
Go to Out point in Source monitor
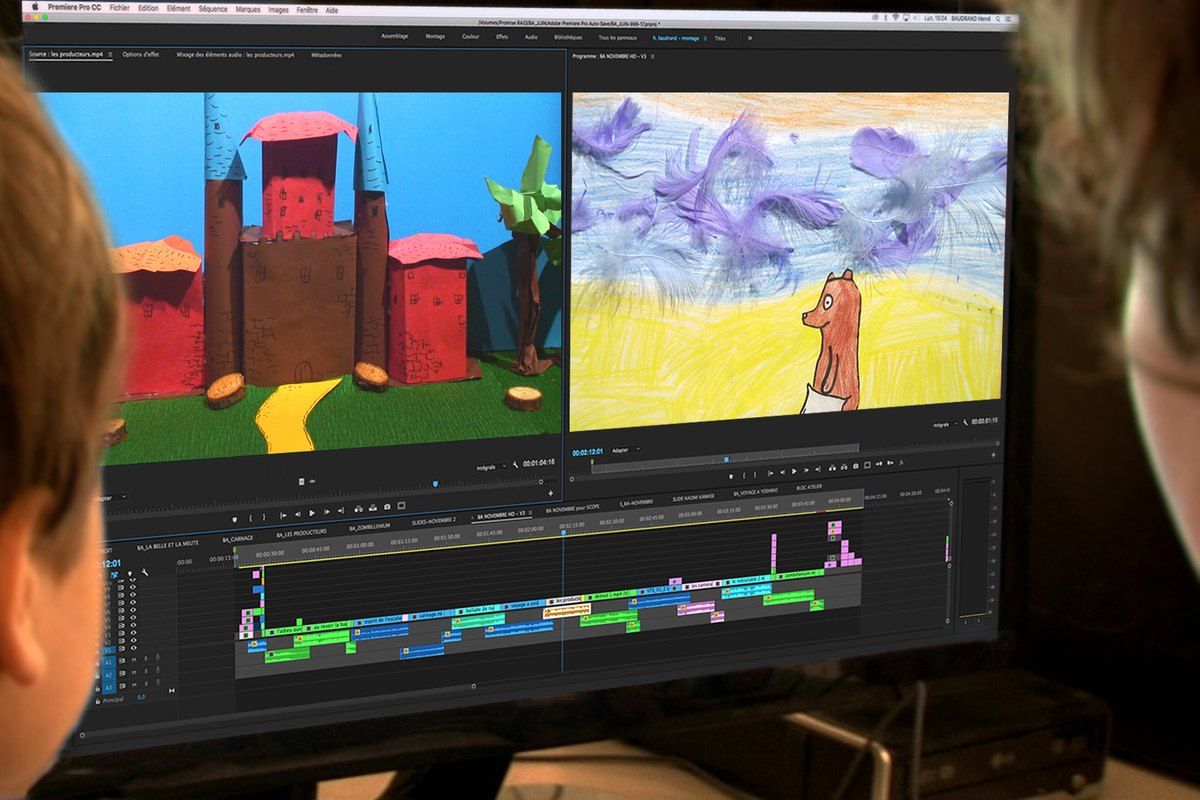[341, 511]
